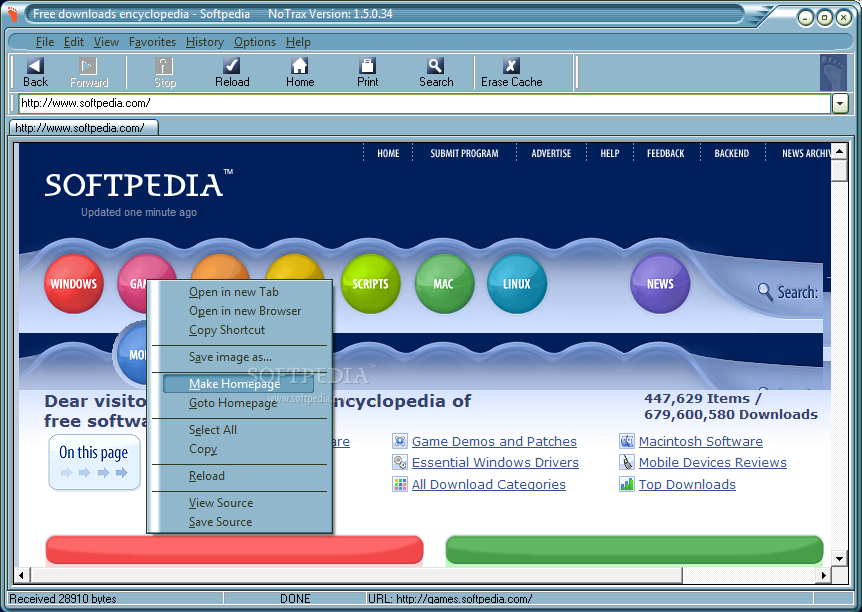Open the Edit menu
The width and height of the screenshot is (862, 612).
[74, 42]
